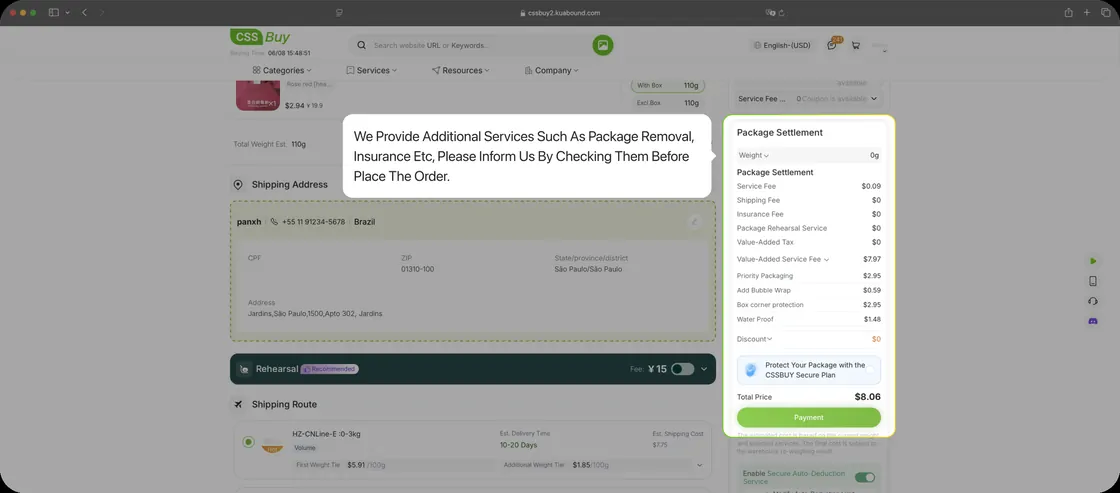Open the shopping cart icon
The width and height of the screenshot is (1120, 493).
click(x=856, y=45)
